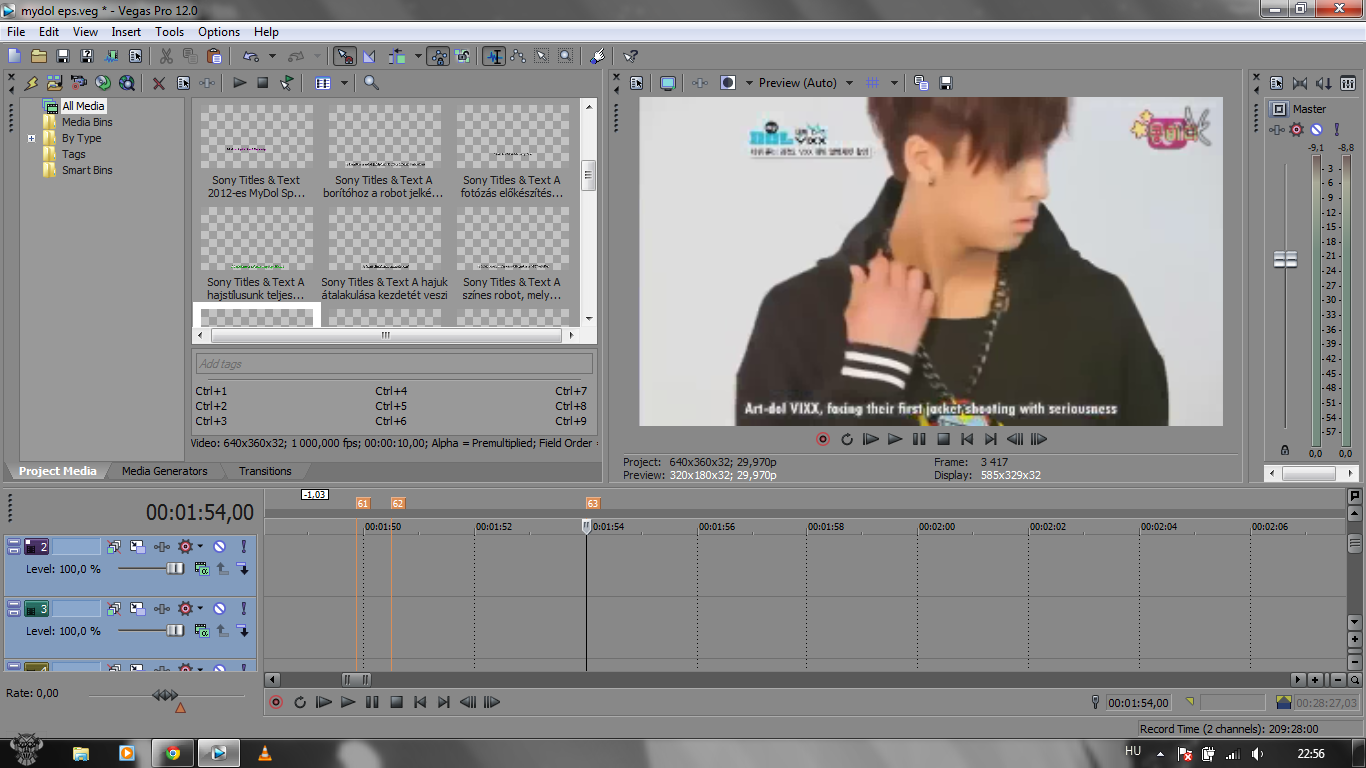Open VLC from the Windows taskbar

click(x=265, y=753)
